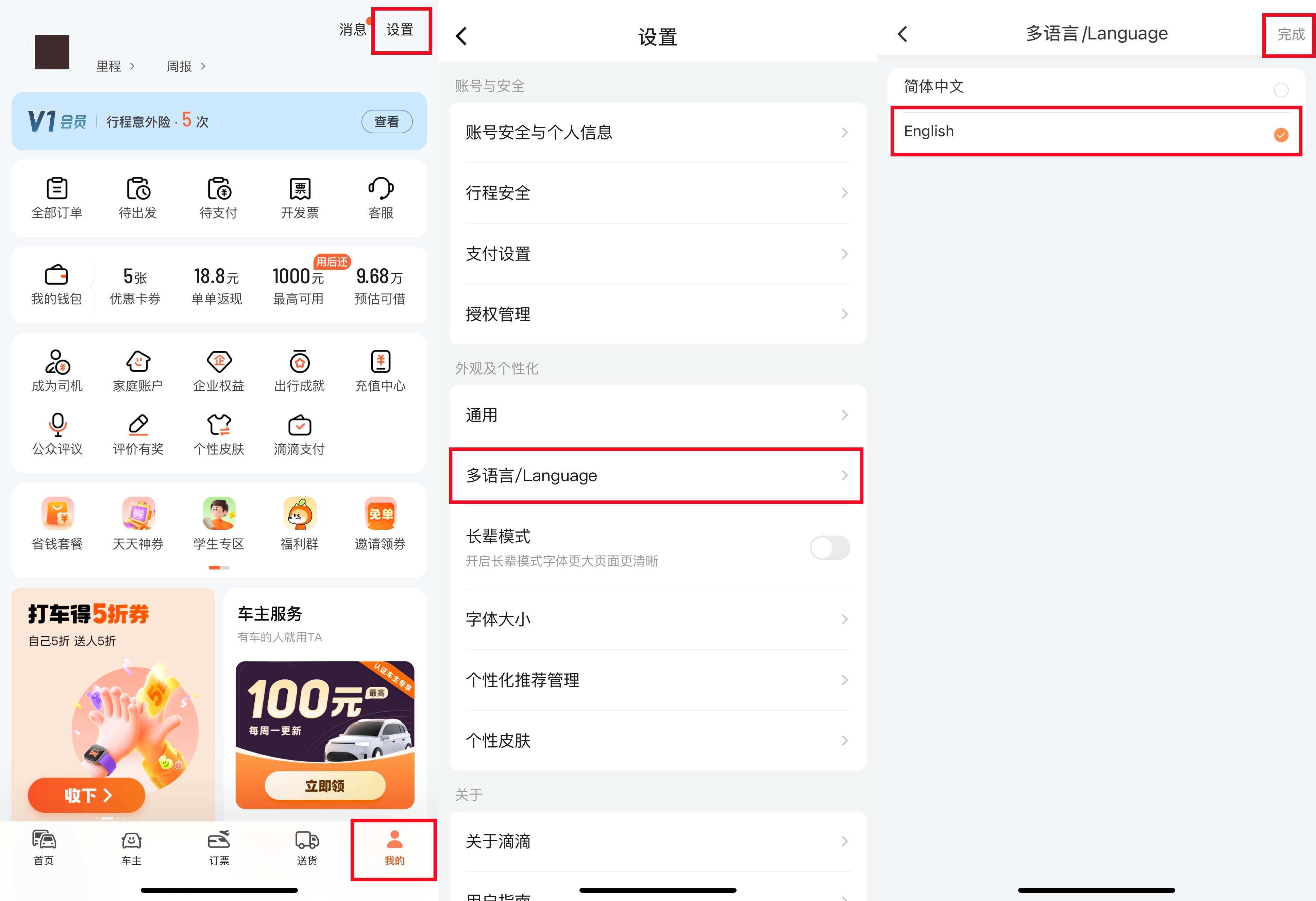This screenshot has width=1316, height=901.
Task: Open 个性皮肤 shirt icon
Action: 219,425
